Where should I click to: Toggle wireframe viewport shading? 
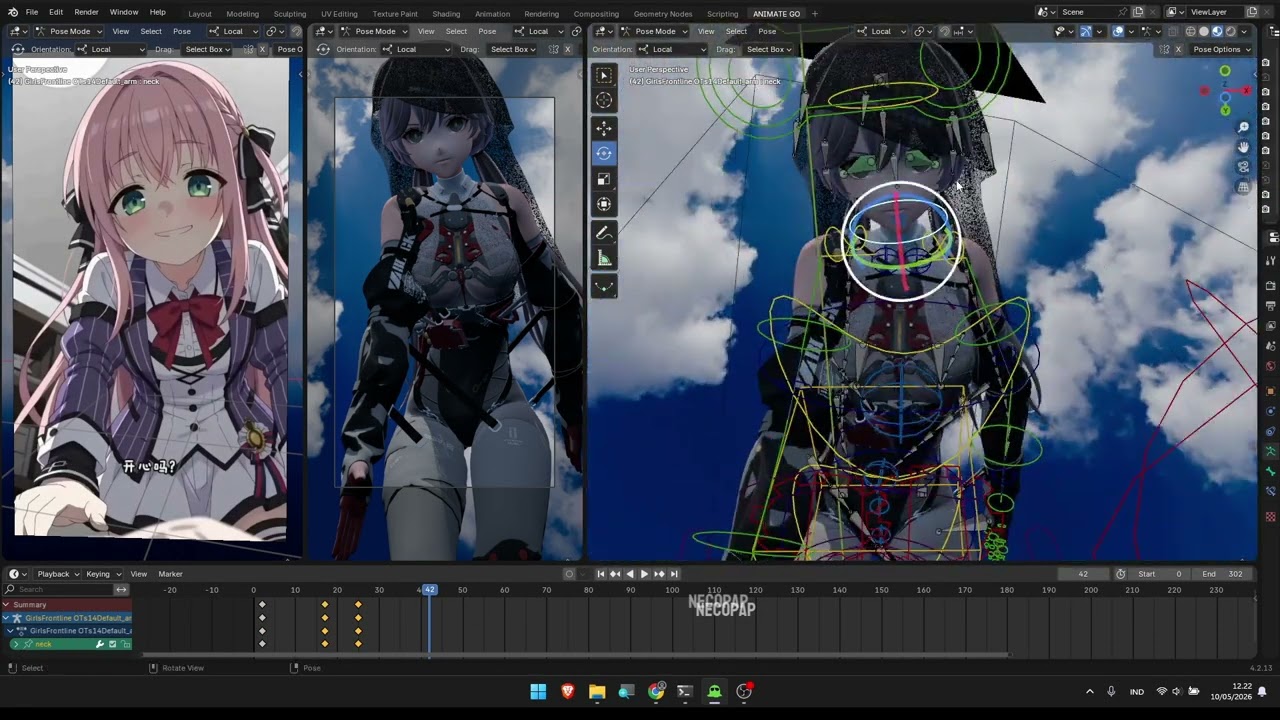click(1190, 31)
